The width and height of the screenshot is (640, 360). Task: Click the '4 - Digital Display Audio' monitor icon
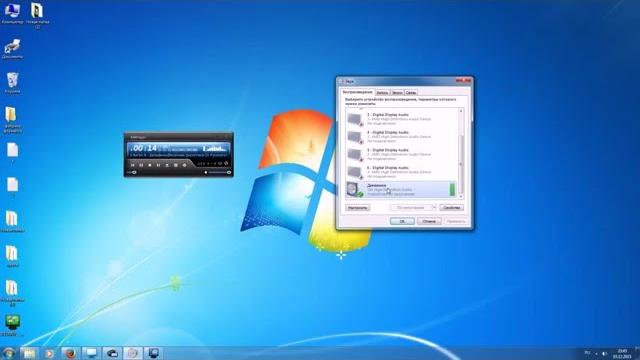355,137
